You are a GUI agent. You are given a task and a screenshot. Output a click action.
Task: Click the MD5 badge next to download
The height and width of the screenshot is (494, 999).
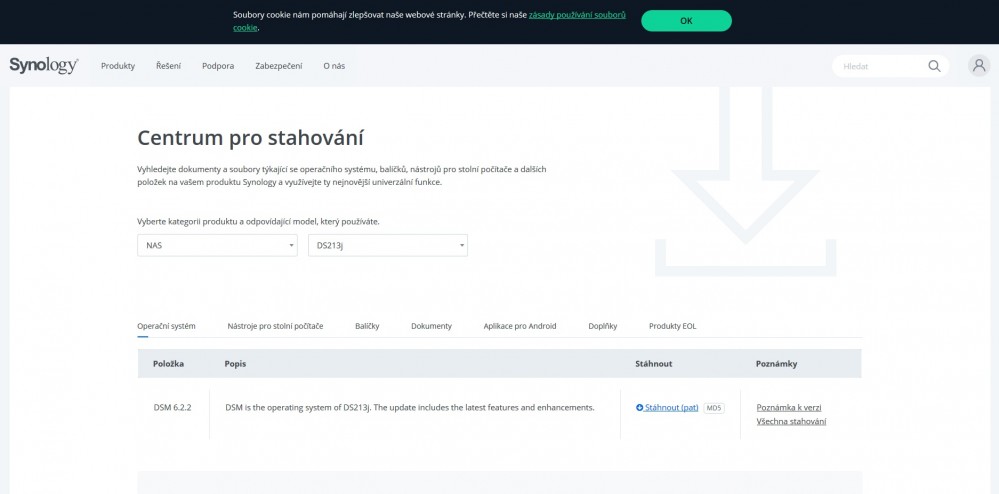[x=714, y=408]
